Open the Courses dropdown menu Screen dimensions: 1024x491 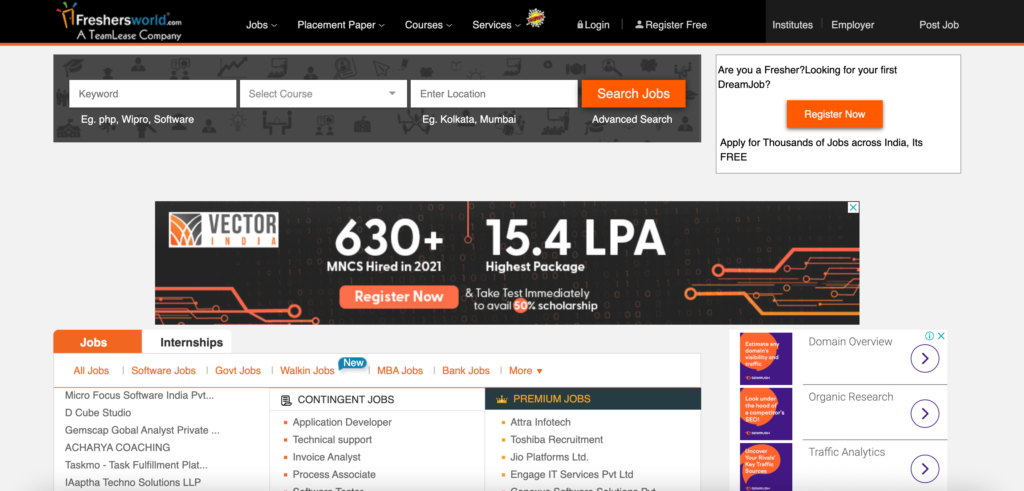(428, 25)
